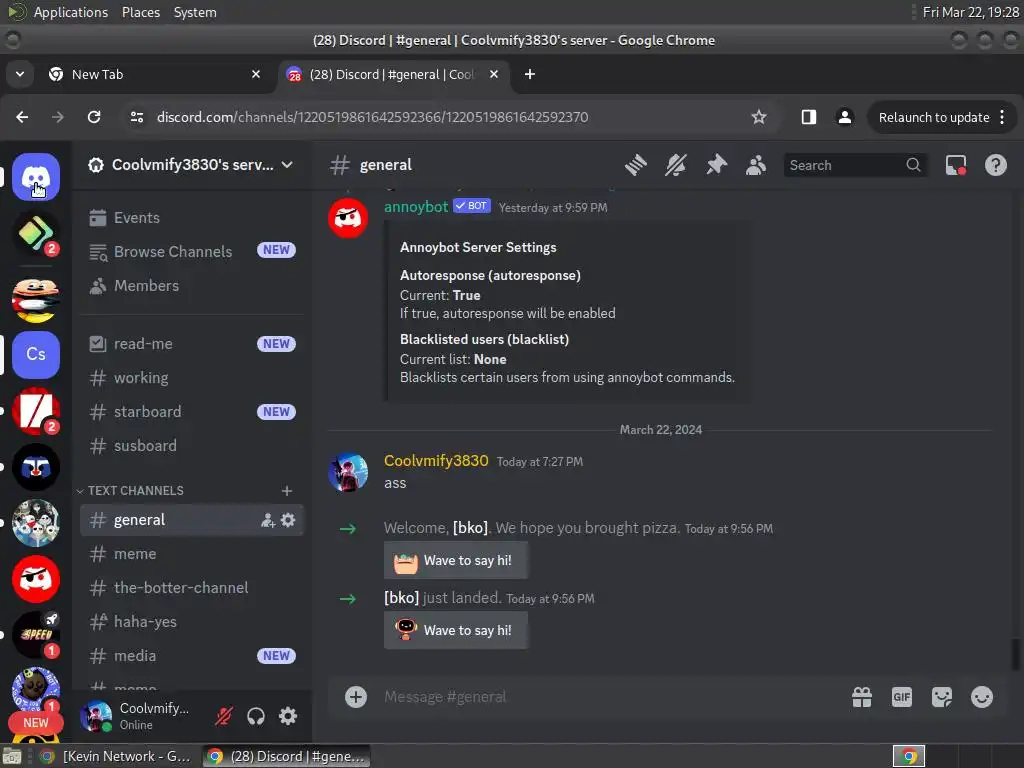Open the emoji picker smiley icon

tap(982, 697)
